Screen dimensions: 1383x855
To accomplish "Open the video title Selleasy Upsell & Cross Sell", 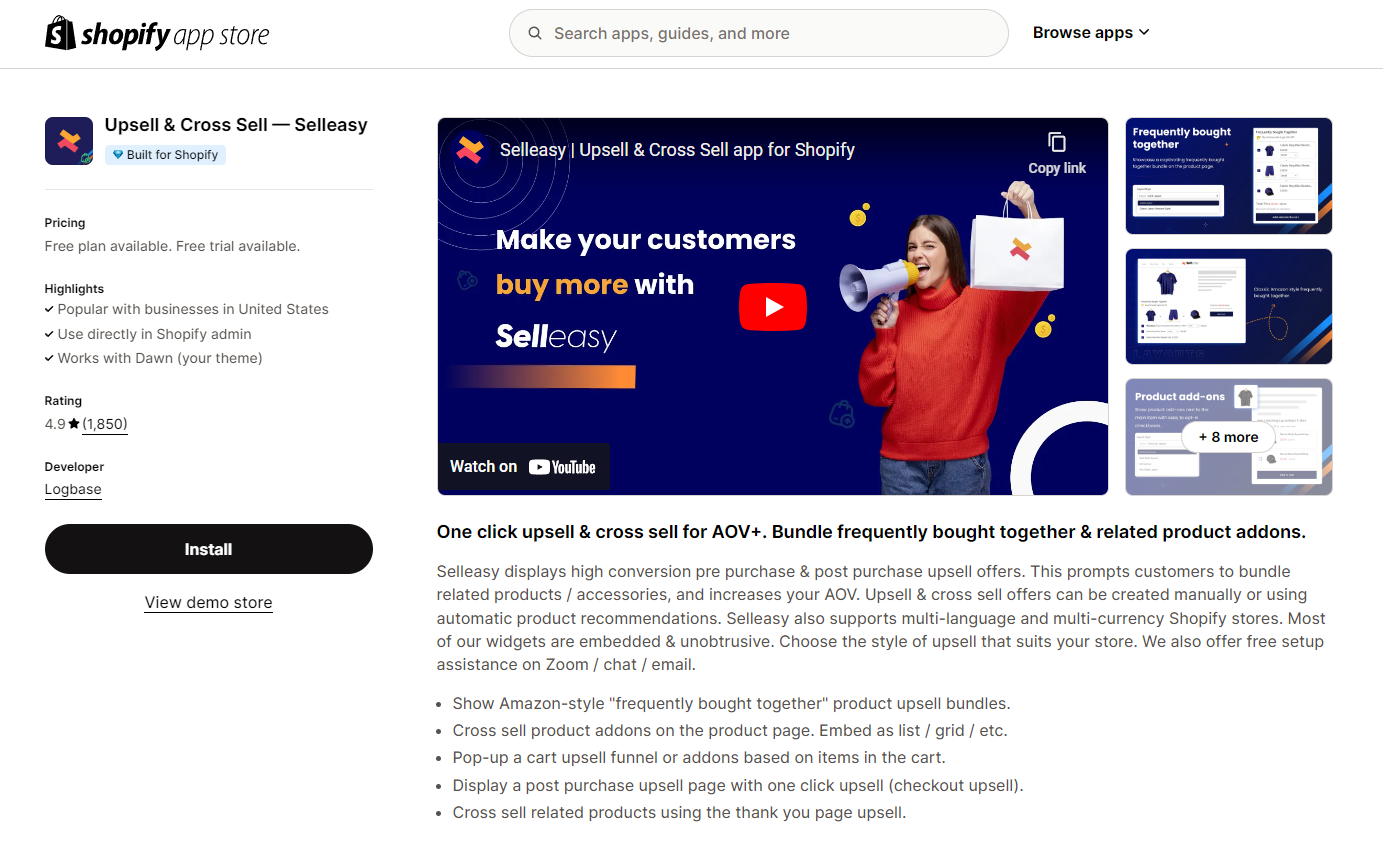I will point(677,150).
